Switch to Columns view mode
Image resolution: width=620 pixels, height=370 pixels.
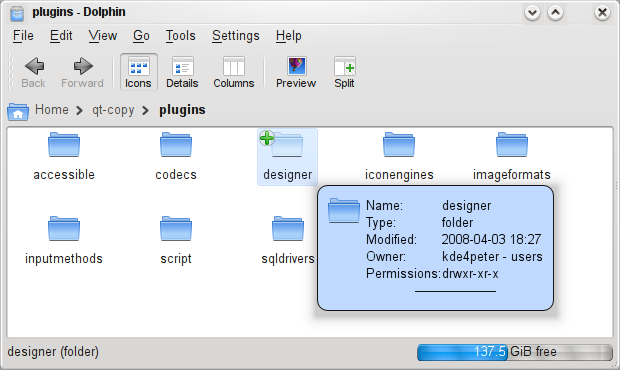click(x=234, y=72)
